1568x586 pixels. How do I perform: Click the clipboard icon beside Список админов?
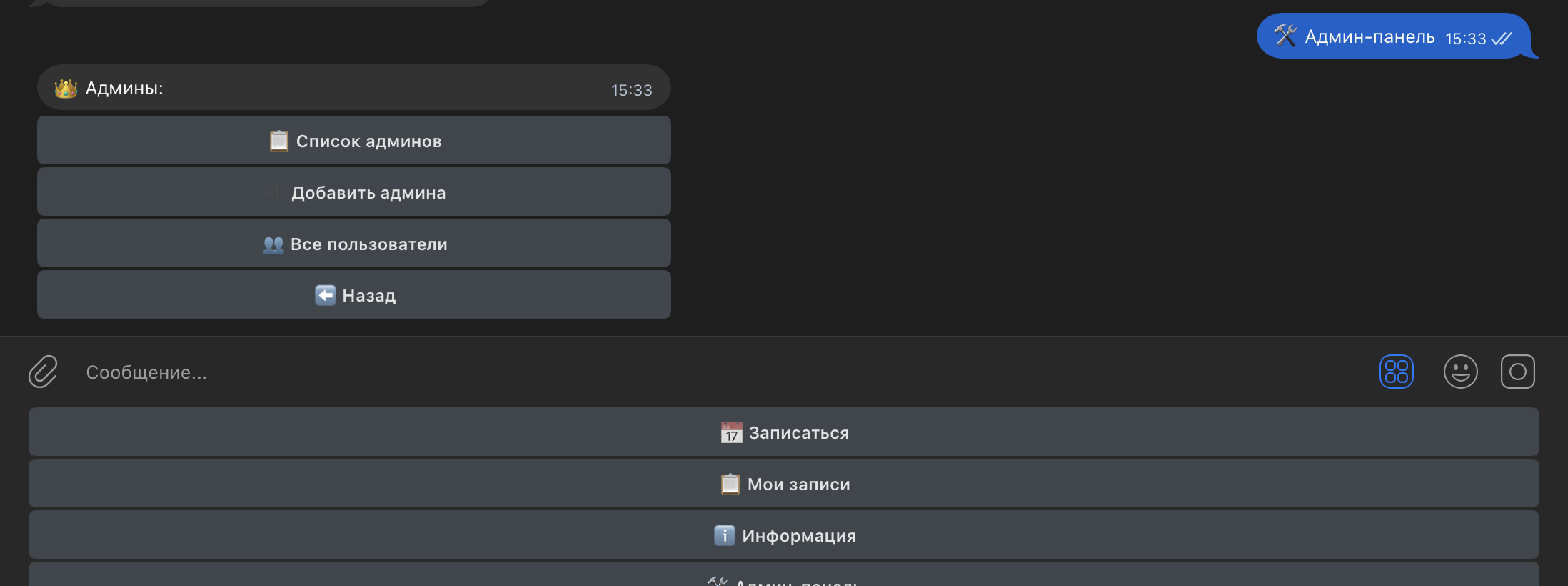pyautogui.click(x=278, y=141)
